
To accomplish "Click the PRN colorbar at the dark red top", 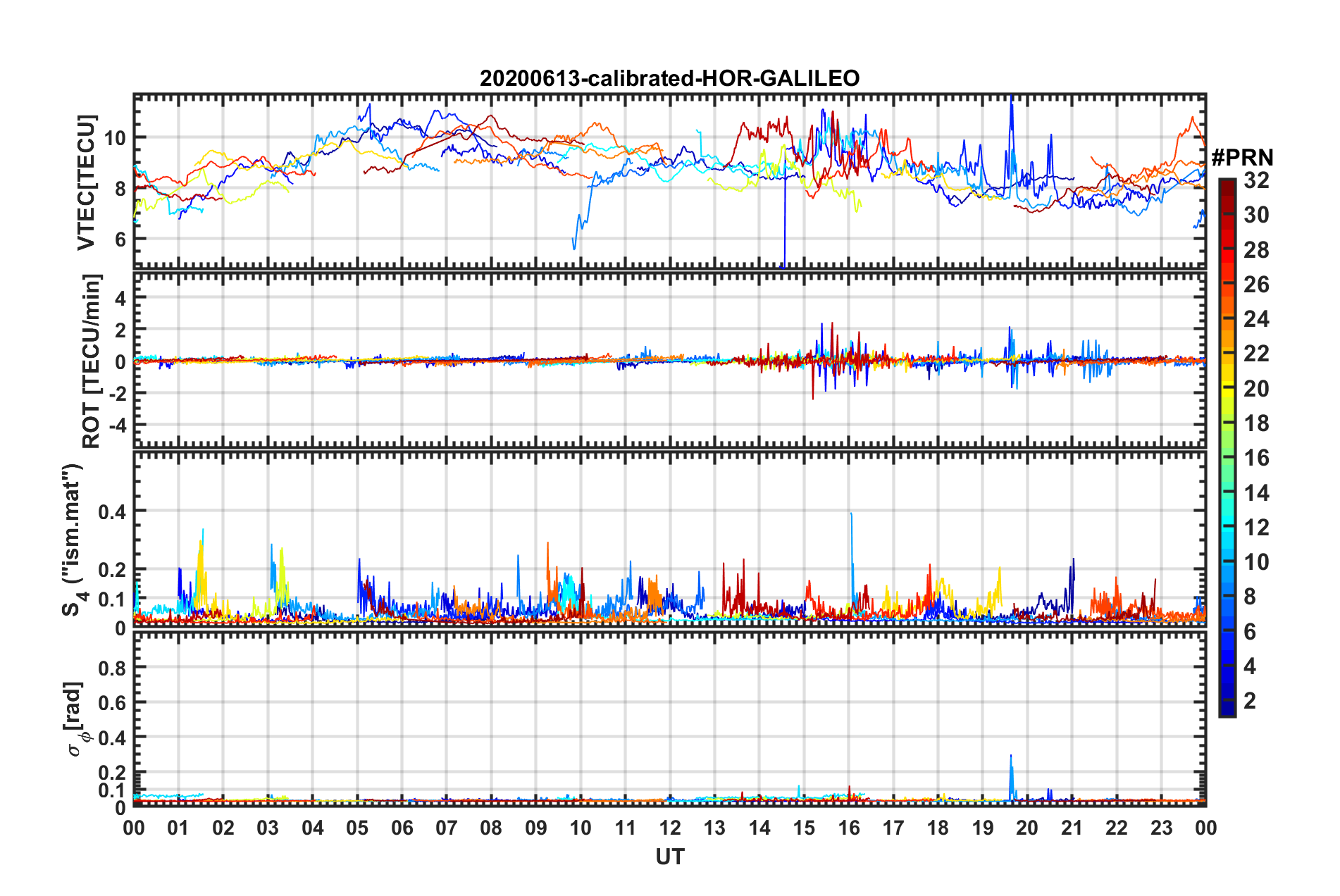I will tap(1227, 185).
